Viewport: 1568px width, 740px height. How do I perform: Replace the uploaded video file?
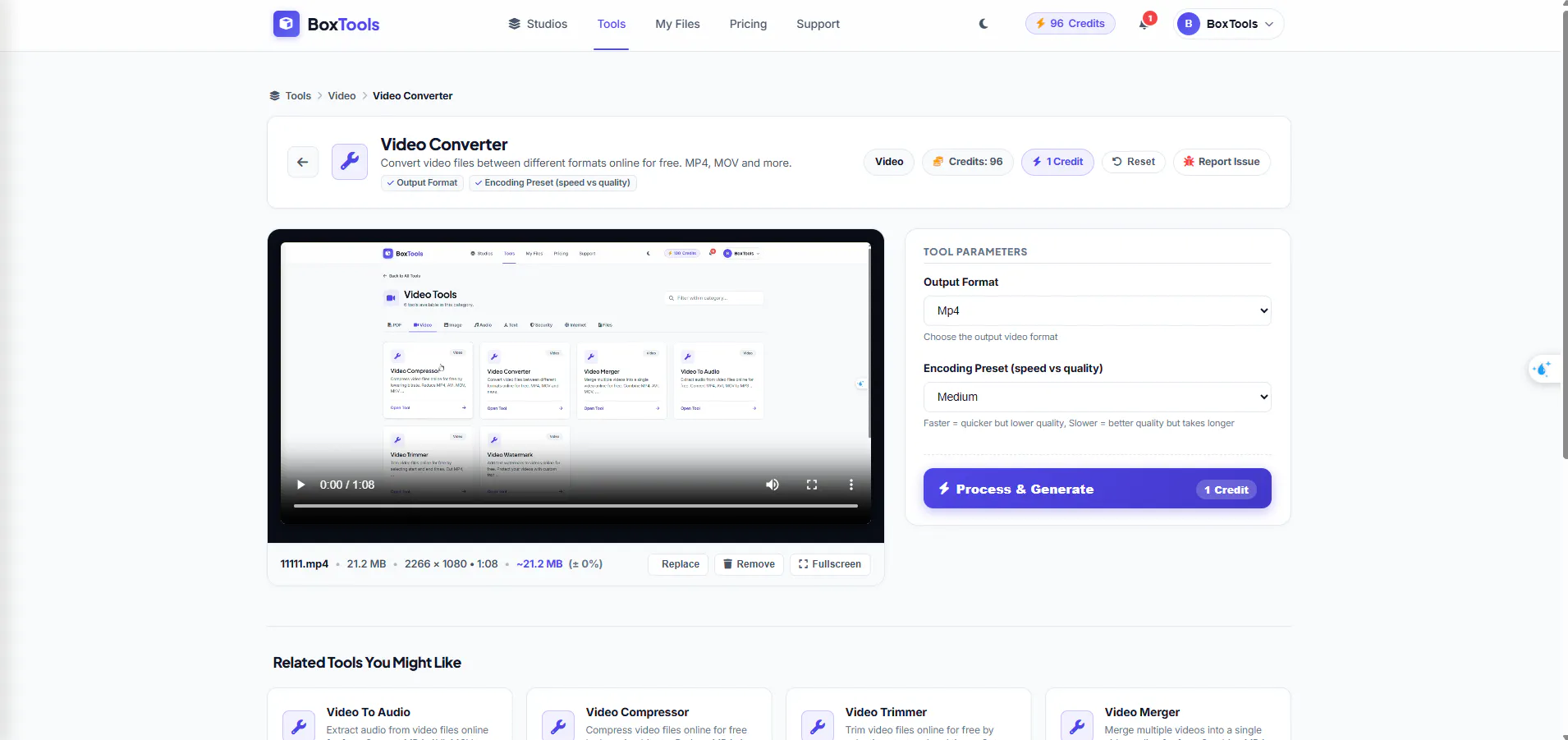point(679,564)
